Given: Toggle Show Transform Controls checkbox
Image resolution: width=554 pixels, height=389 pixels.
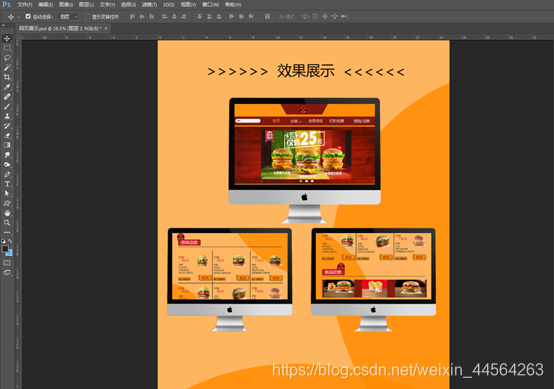Looking at the screenshot, I should tap(87, 16).
